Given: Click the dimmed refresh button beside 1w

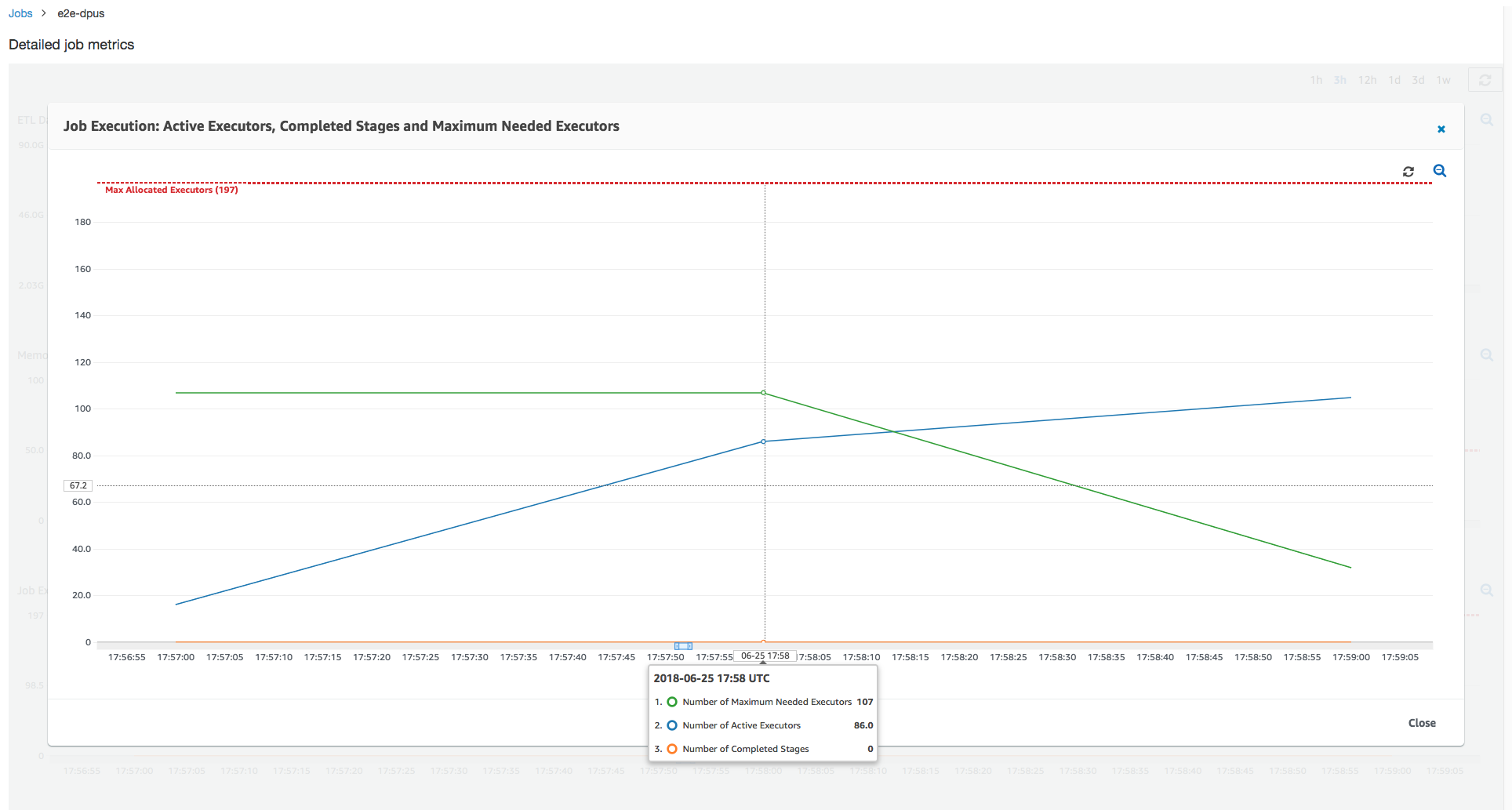Looking at the screenshot, I should [x=1485, y=80].
